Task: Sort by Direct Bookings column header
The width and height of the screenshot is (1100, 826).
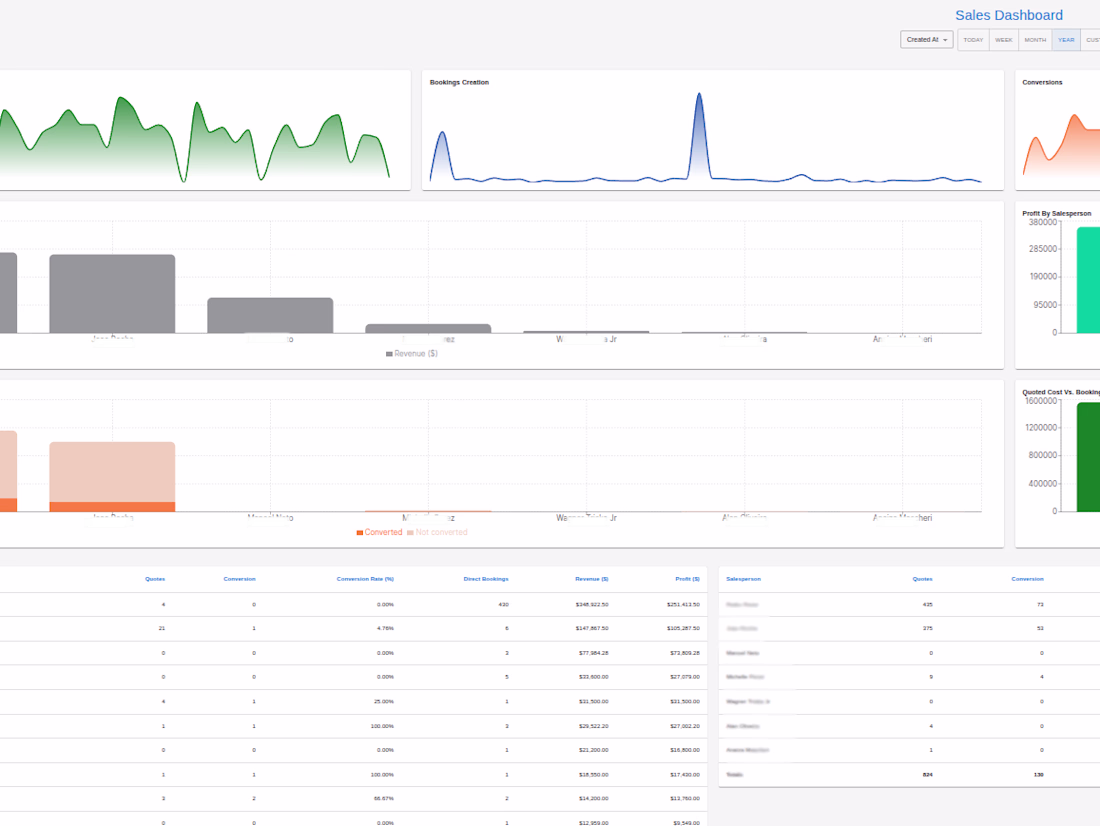Action: coord(485,579)
